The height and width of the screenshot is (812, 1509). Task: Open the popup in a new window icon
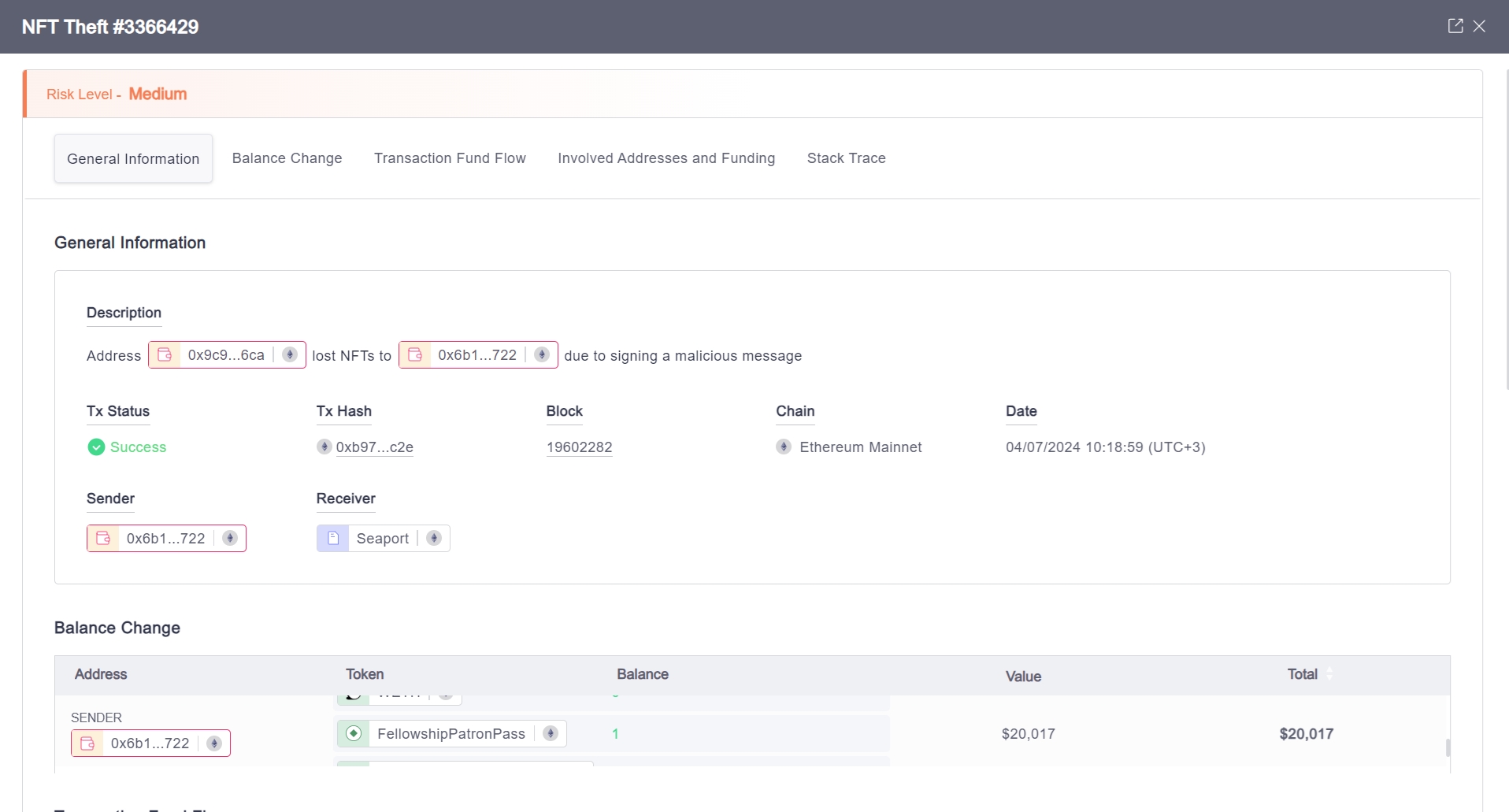tap(1455, 26)
